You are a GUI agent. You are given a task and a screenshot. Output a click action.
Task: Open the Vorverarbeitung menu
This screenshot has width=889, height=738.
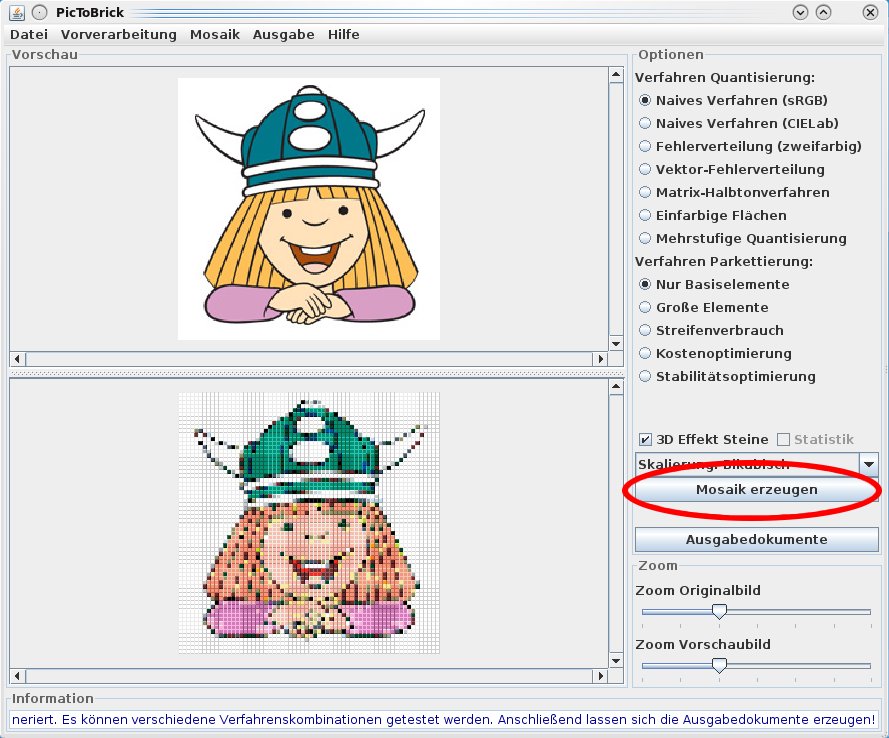[x=118, y=35]
